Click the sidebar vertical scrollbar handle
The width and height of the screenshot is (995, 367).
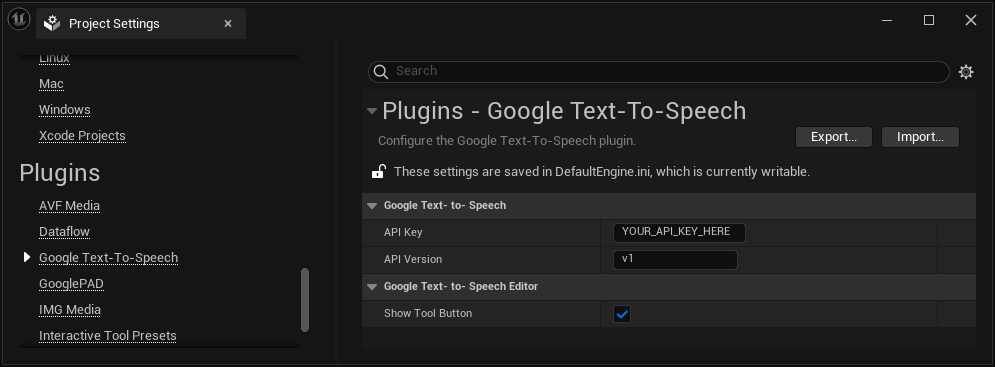305,300
